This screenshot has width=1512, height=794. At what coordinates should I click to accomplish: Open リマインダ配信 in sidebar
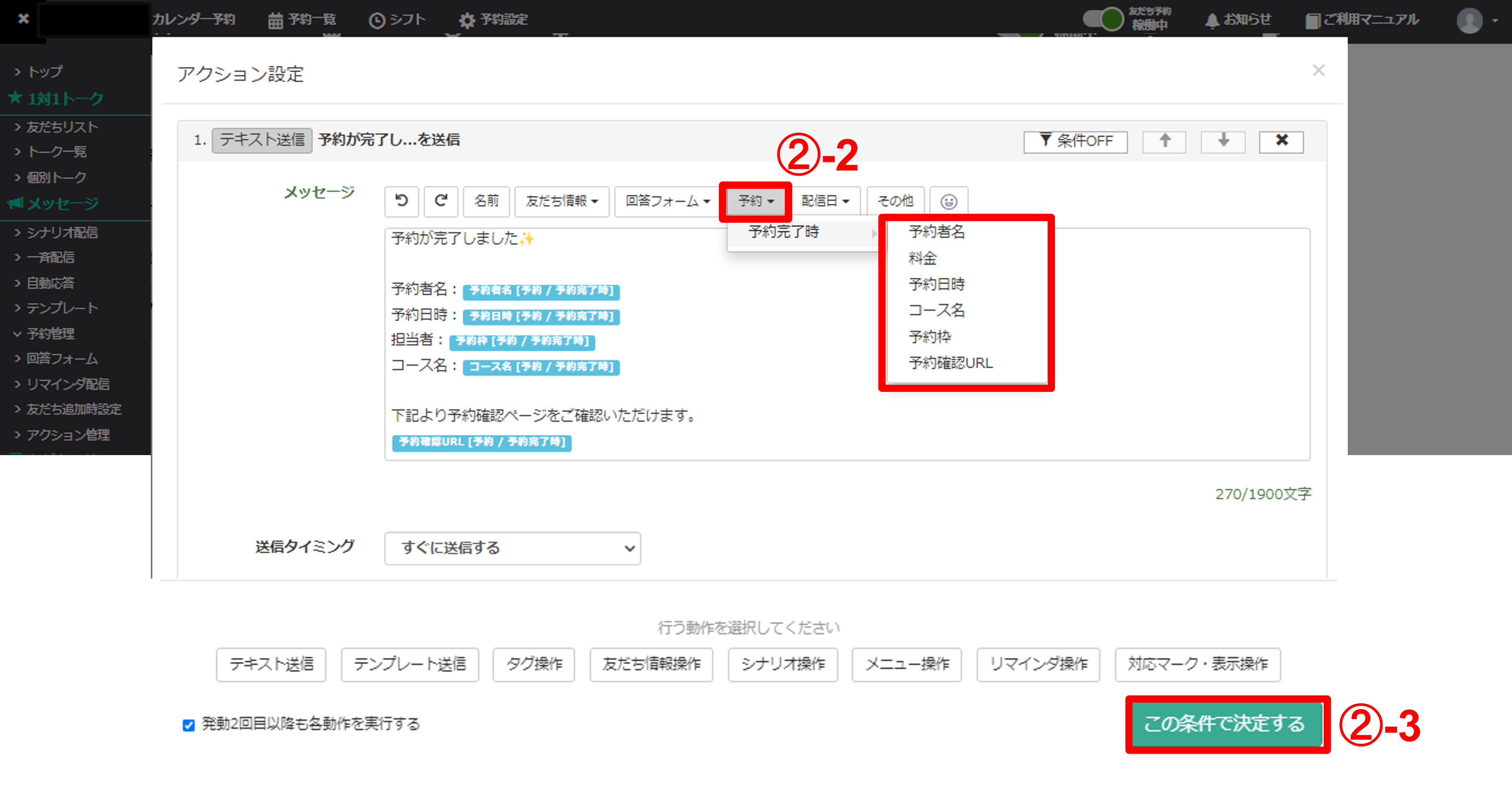click(x=67, y=384)
